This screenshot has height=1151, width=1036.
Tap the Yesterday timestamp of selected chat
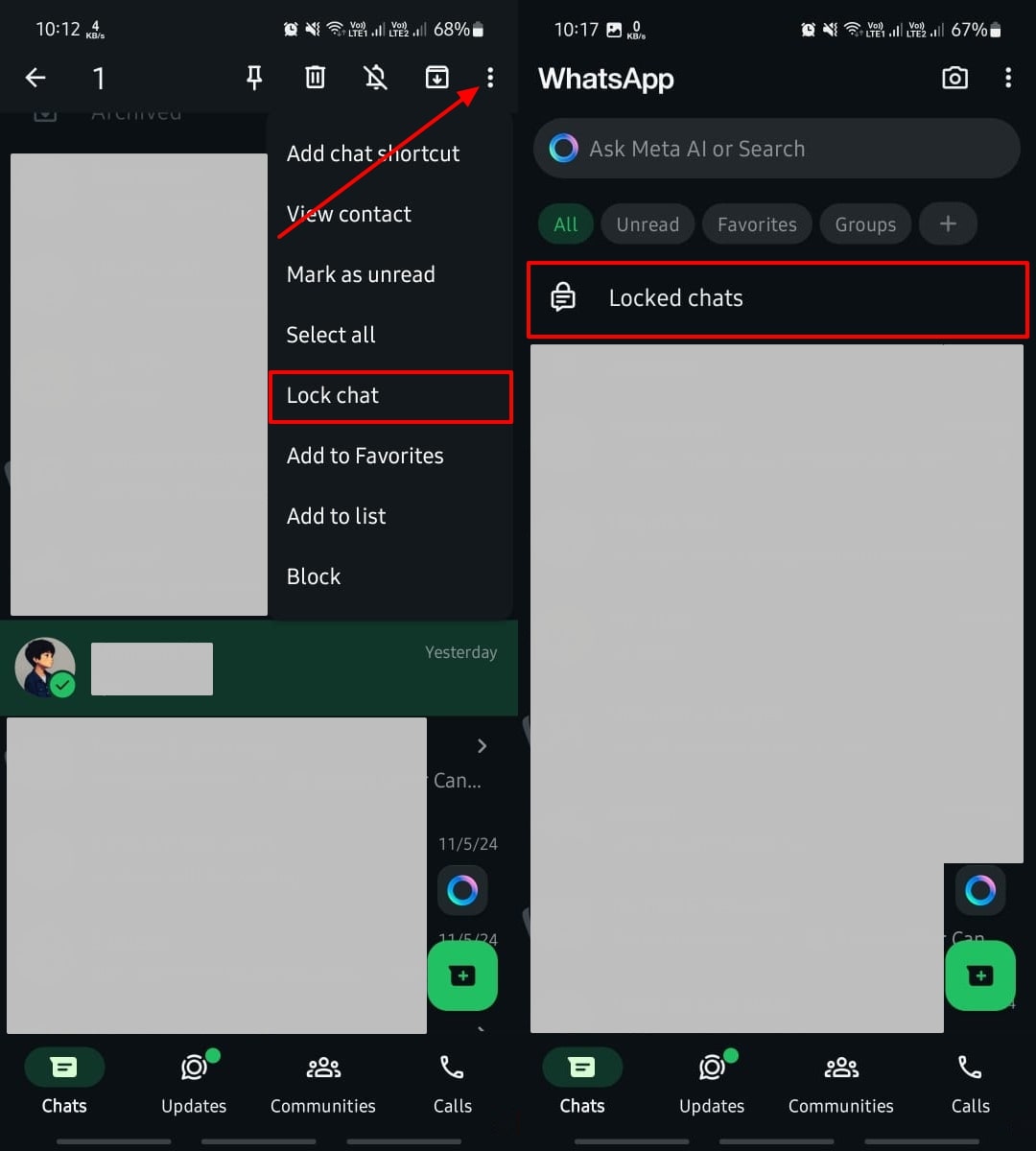pyautogui.click(x=460, y=652)
